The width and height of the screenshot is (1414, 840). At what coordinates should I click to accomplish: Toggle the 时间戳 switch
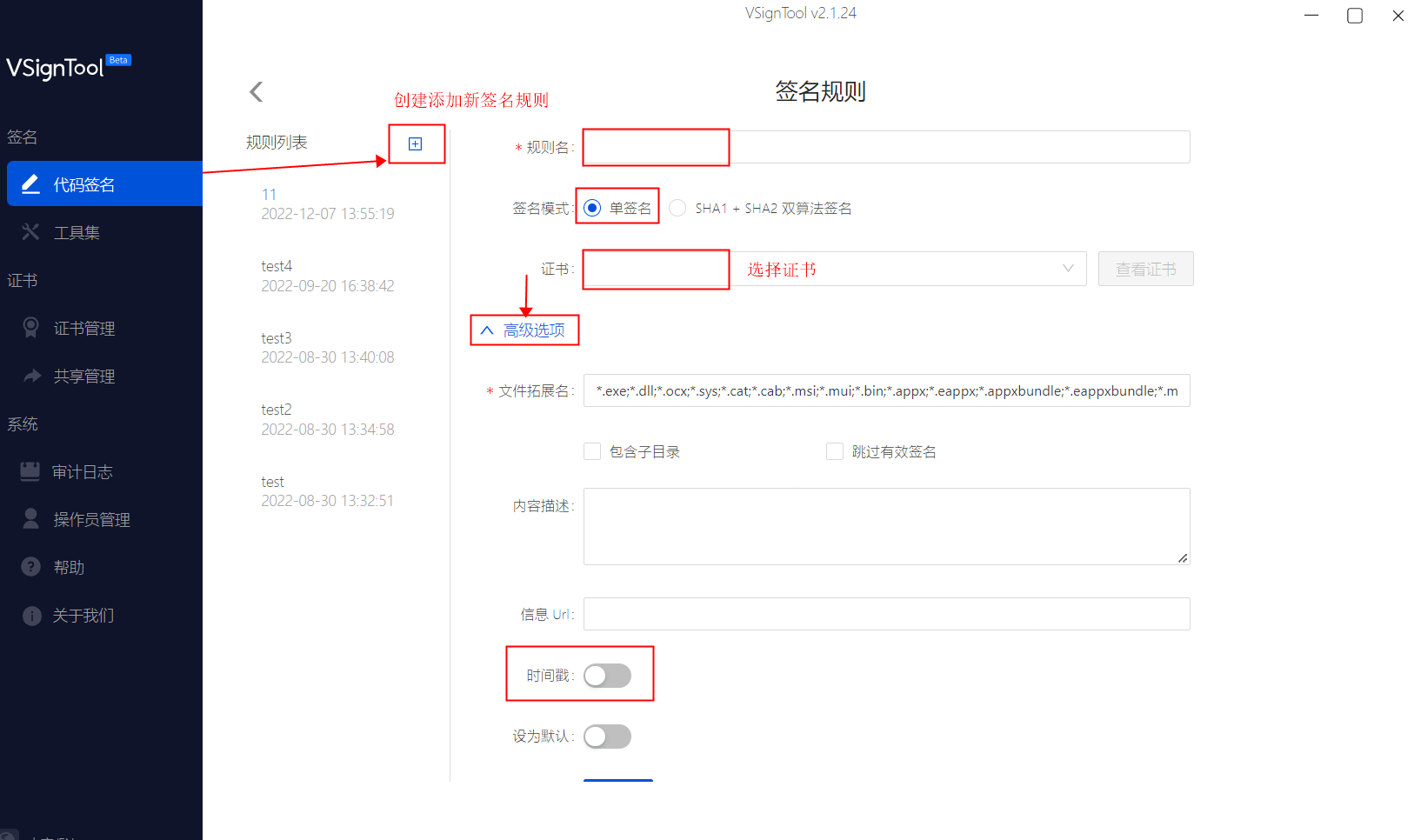coord(607,676)
